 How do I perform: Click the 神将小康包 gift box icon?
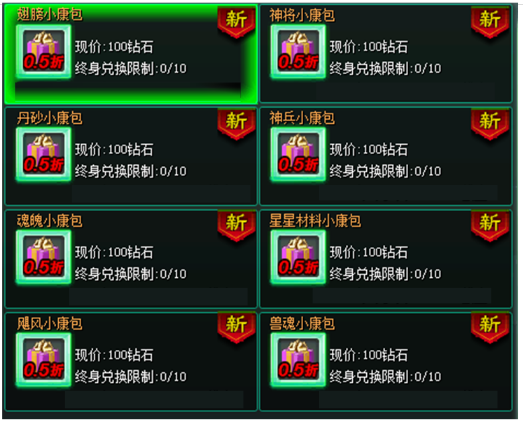click(x=298, y=51)
